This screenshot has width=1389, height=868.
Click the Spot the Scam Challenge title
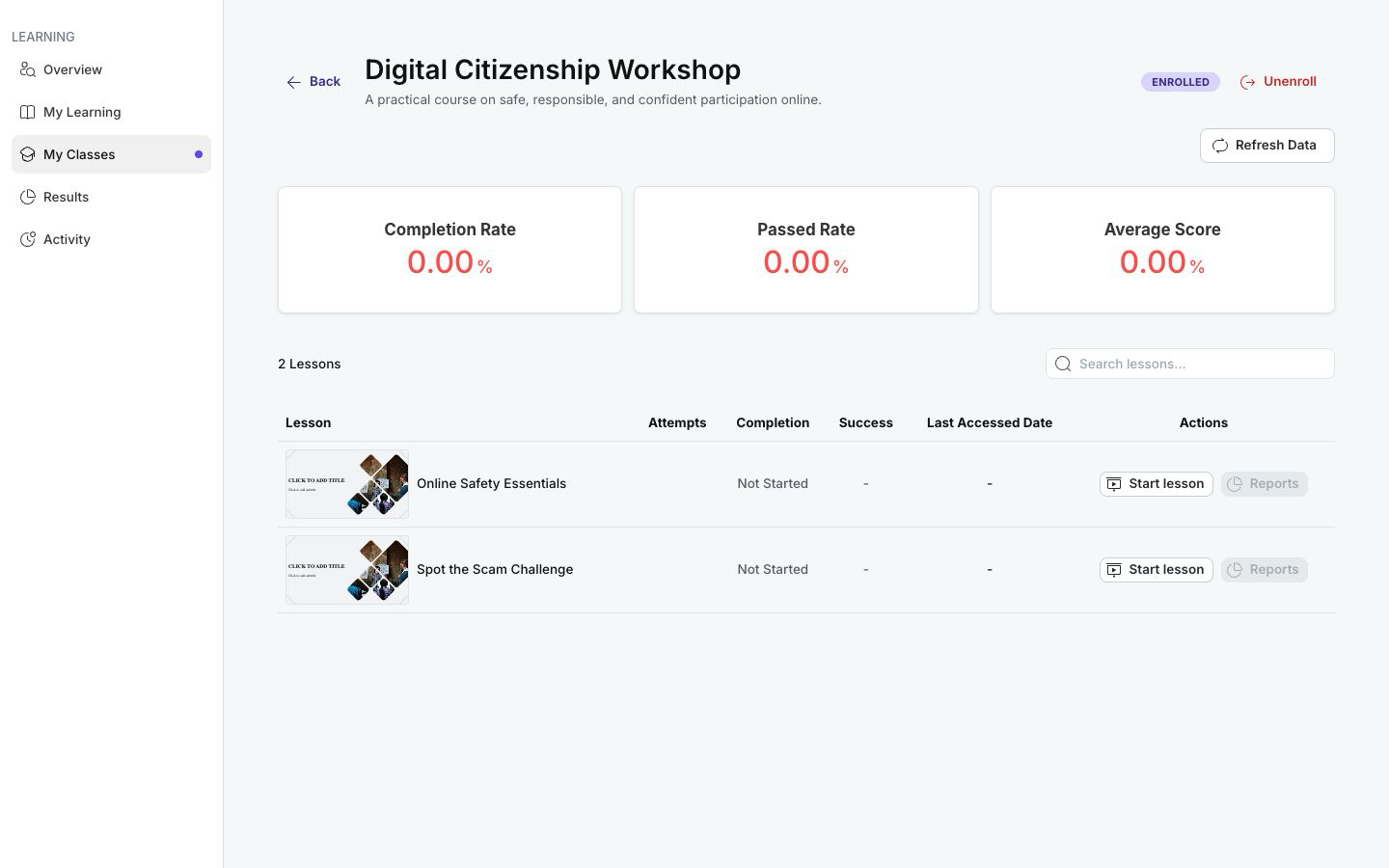pos(495,570)
